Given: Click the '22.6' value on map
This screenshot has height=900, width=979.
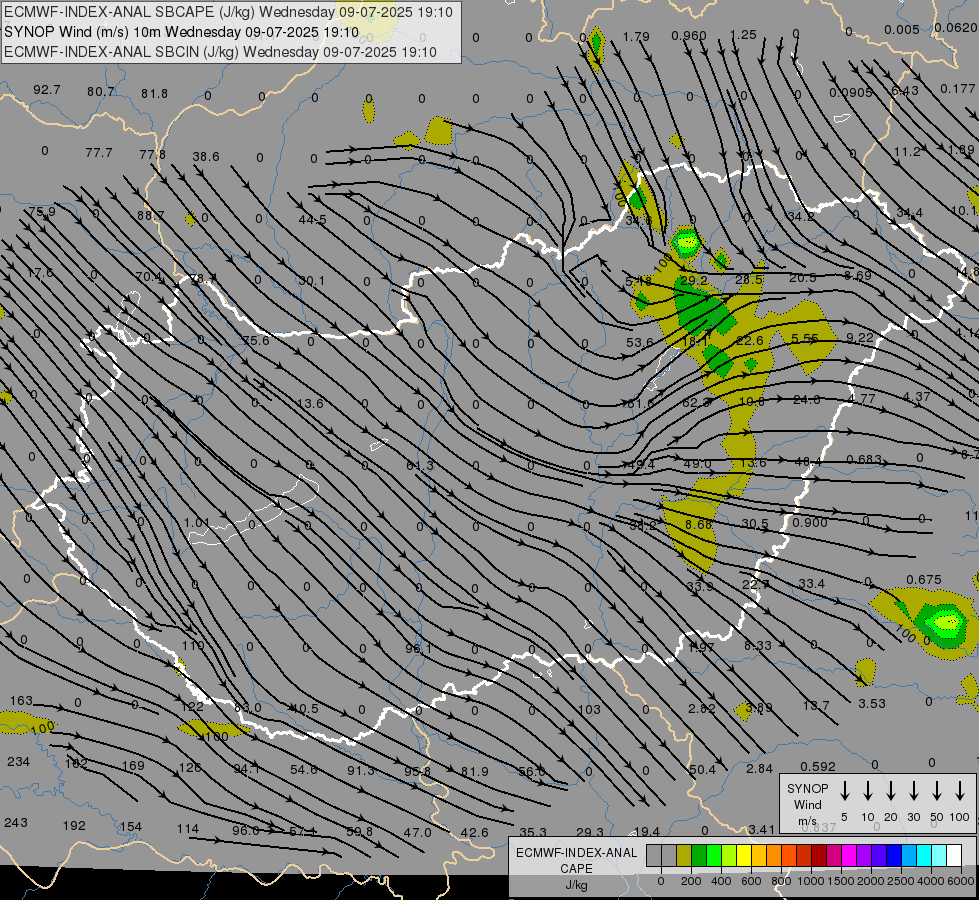Looking at the screenshot, I should tap(750, 340).
